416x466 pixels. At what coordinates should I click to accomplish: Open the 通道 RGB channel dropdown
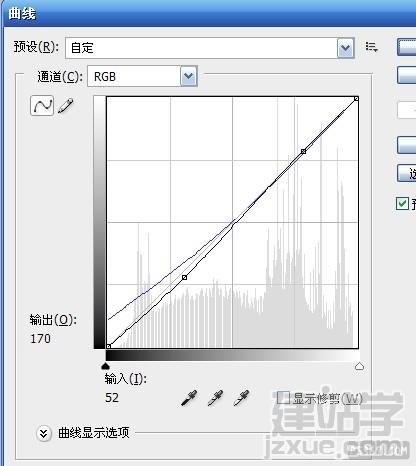[x=142, y=76]
